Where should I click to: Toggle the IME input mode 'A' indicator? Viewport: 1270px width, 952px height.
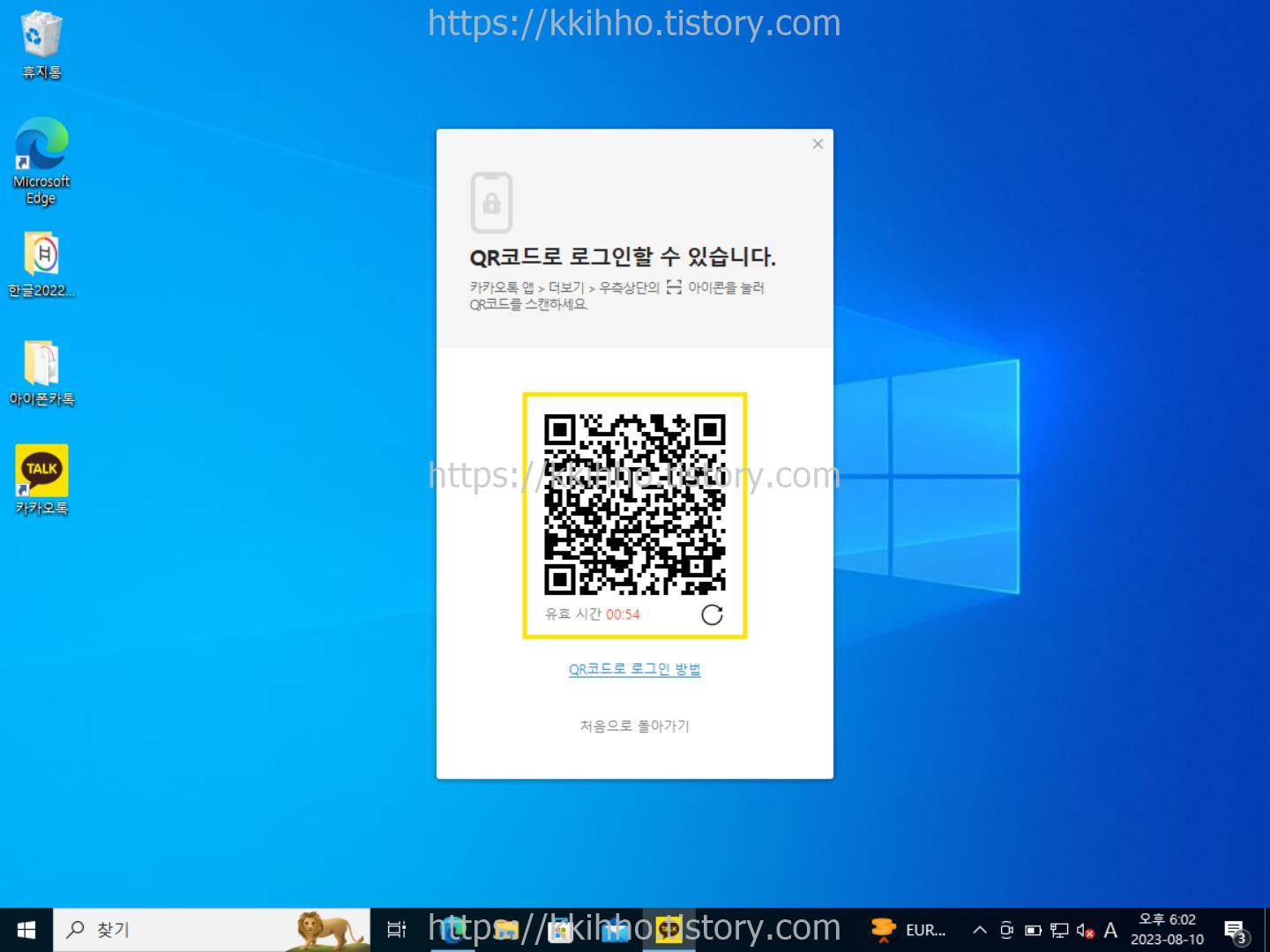[x=1110, y=930]
